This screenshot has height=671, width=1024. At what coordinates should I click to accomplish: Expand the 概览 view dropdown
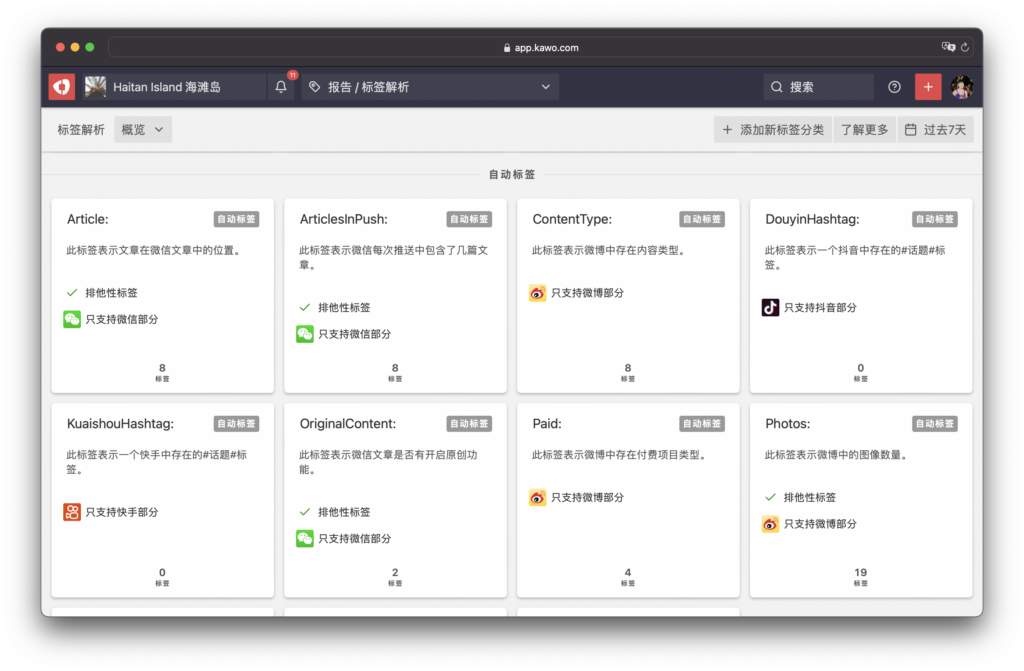pyautogui.click(x=143, y=129)
